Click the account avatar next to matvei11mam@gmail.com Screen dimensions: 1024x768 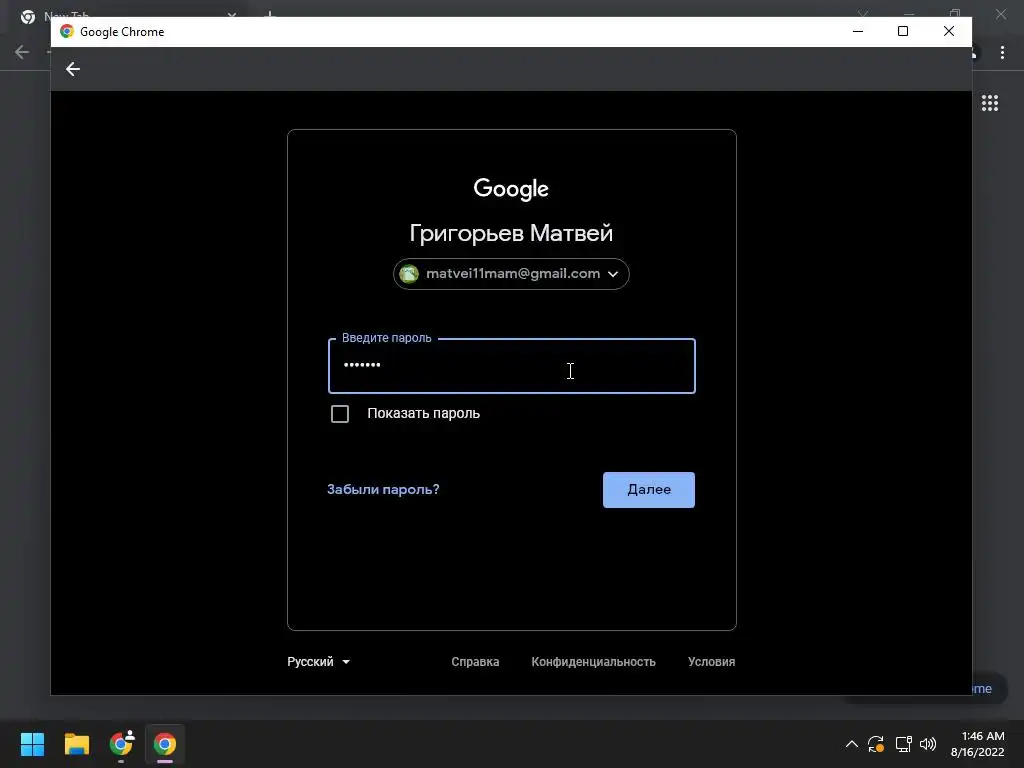pyautogui.click(x=409, y=274)
